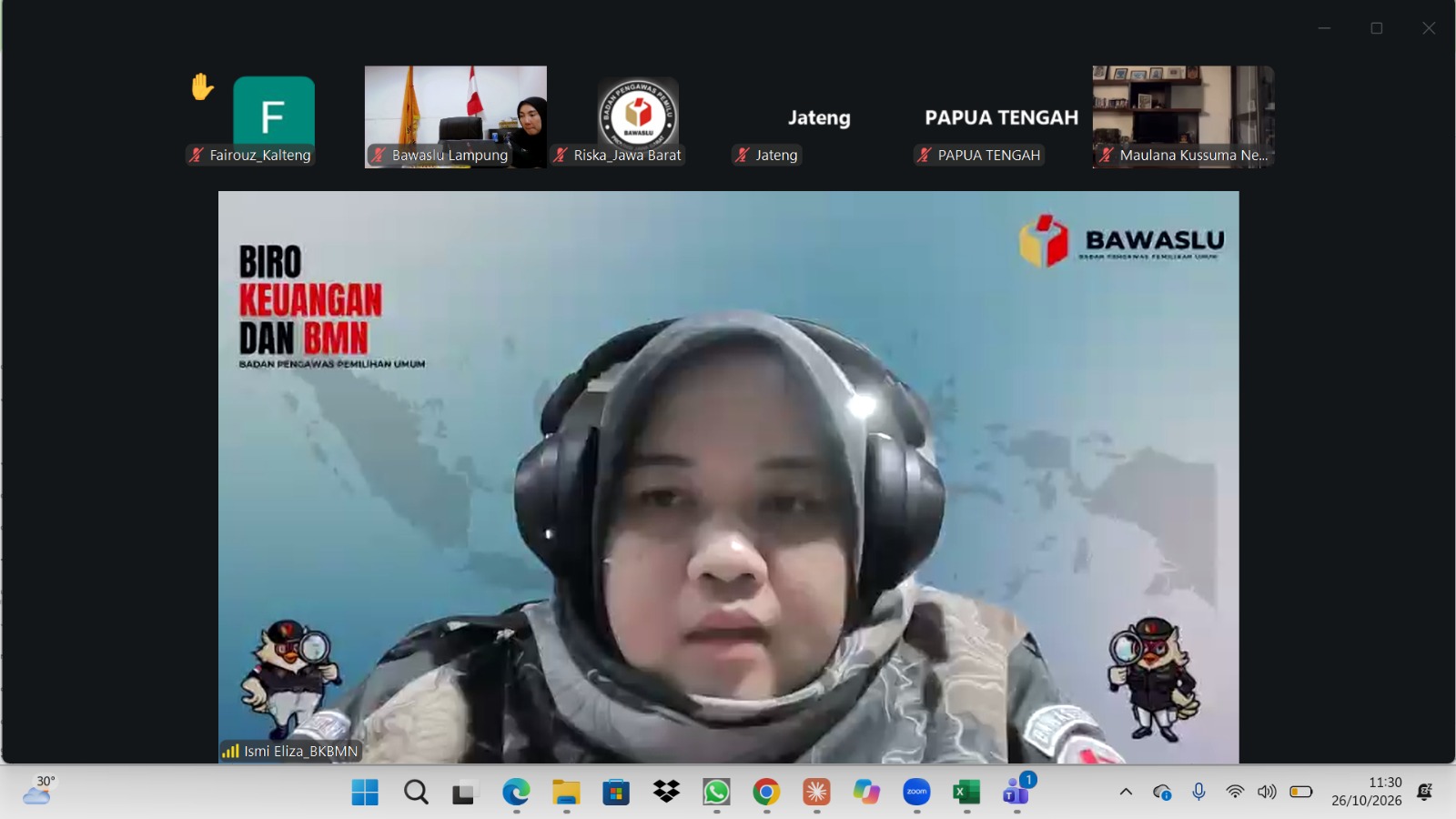
Task: Maximize the Zoom meeting window
Action: tap(1377, 28)
